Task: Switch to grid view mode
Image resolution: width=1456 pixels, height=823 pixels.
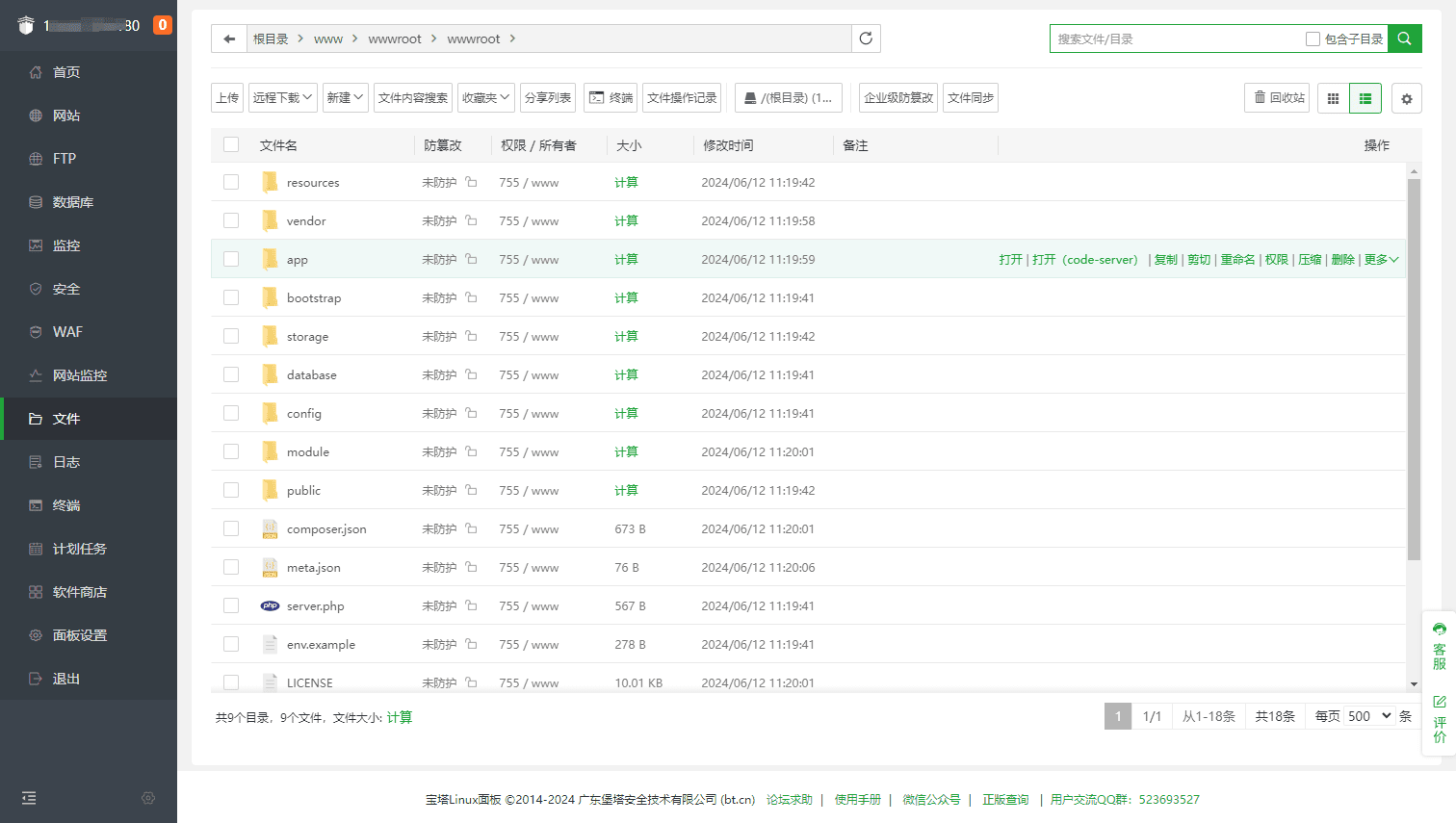Action: coord(1333,97)
